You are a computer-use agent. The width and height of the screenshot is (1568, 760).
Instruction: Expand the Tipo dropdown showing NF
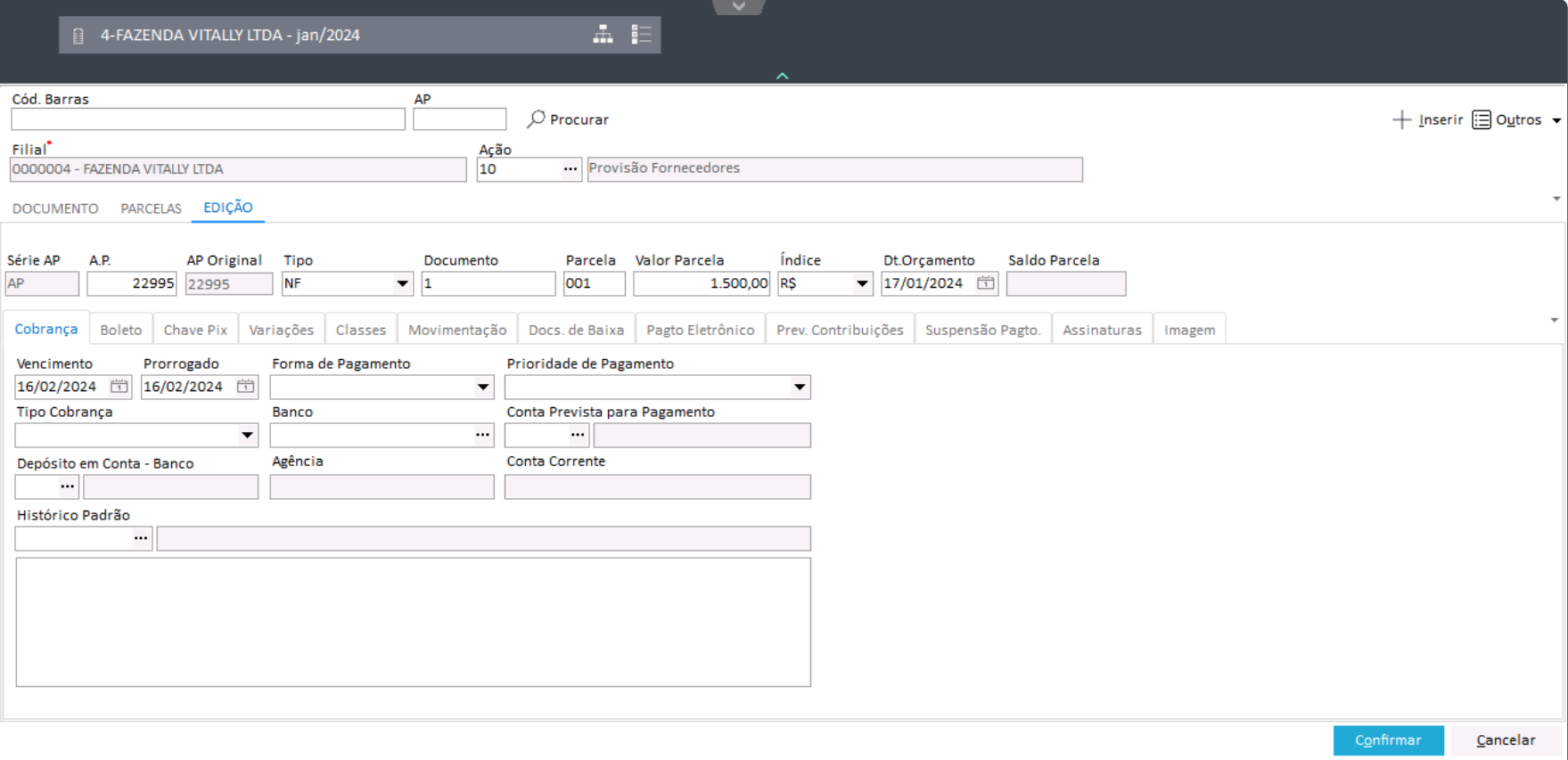coord(402,284)
